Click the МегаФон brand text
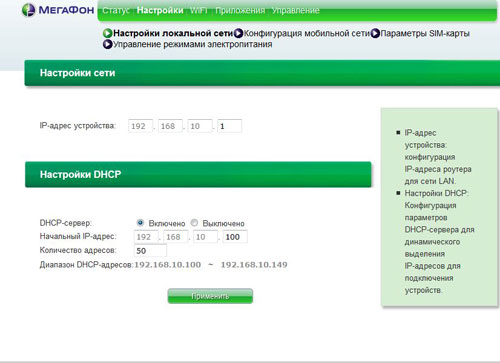This screenshot has height=363, width=500. point(66,10)
